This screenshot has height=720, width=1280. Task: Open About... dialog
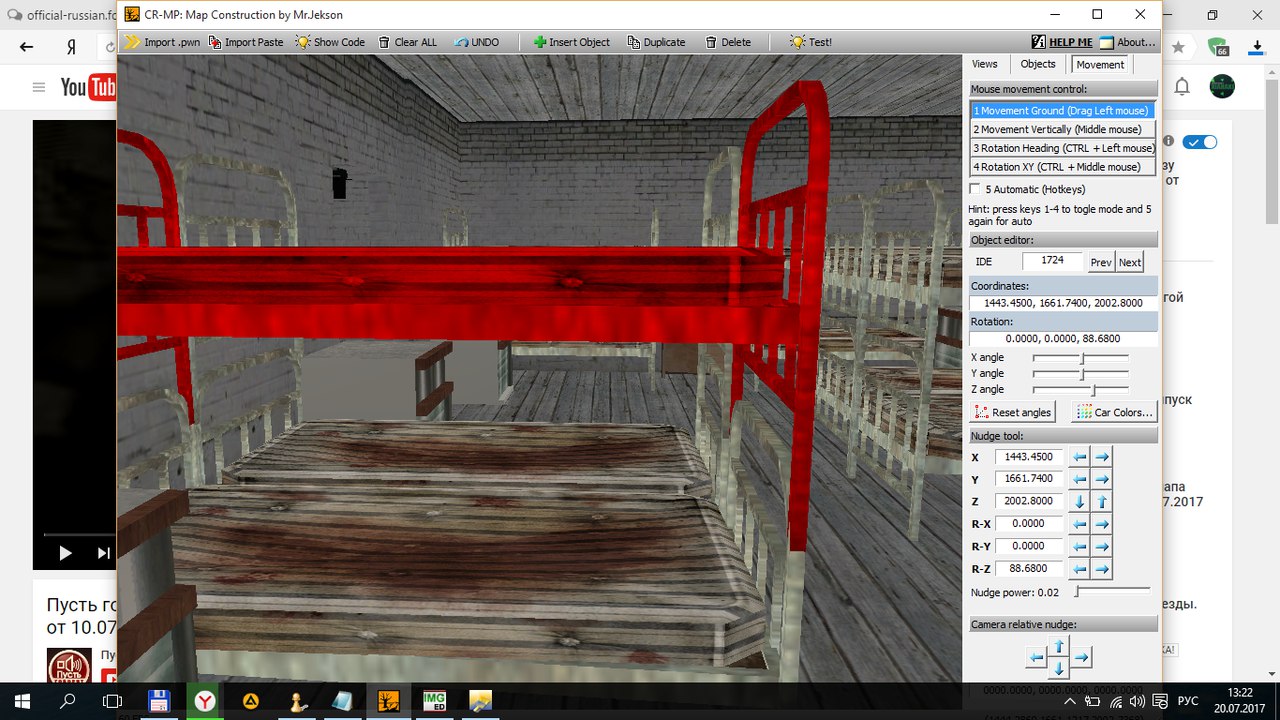coord(1128,42)
